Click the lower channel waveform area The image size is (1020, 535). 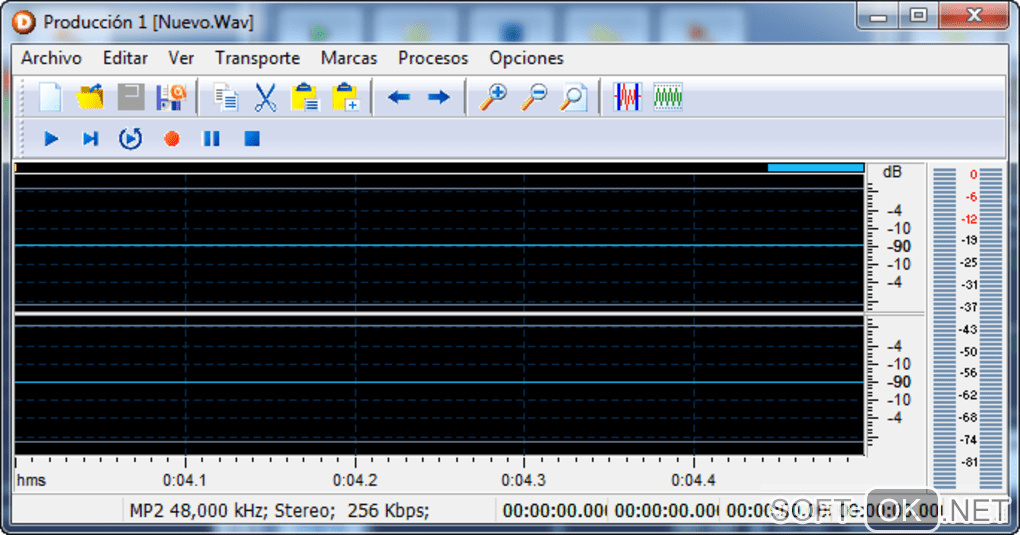coord(439,384)
